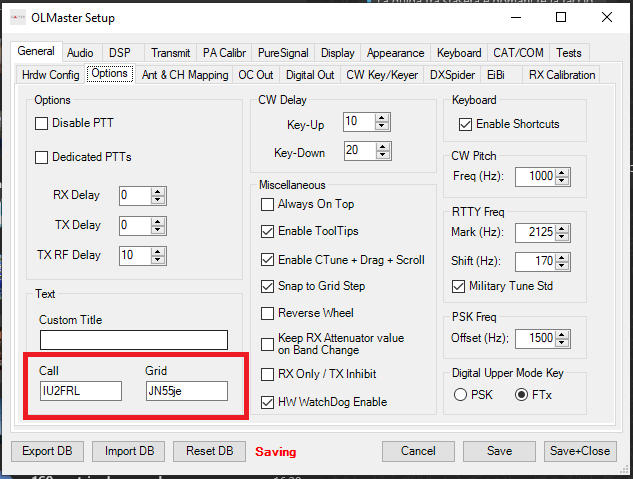Increase CW Pitch Freq with up arrow
Viewport: 633px width, 479px height.
click(x=562, y=173)
